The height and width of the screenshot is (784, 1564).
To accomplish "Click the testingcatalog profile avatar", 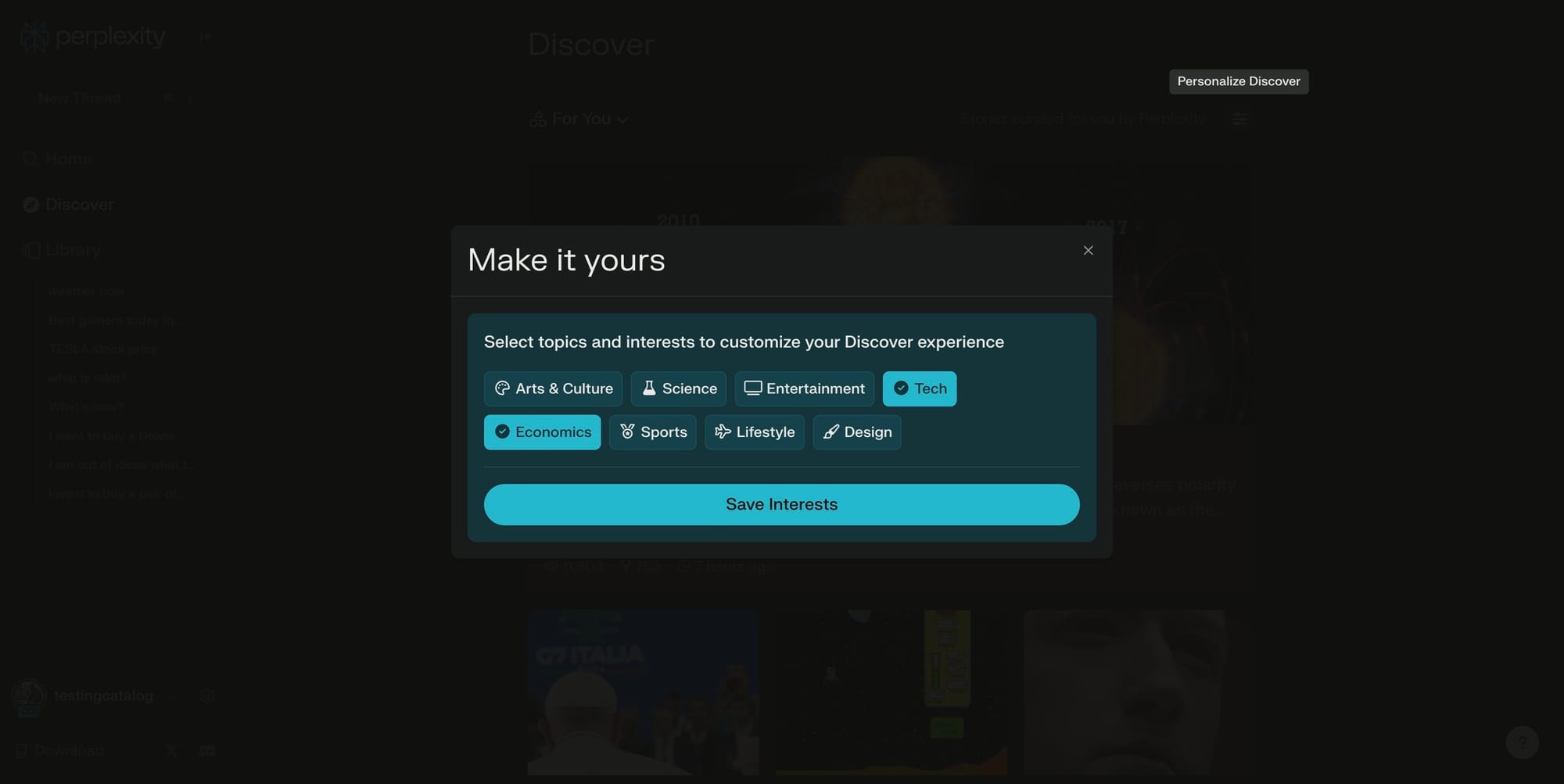I will pyautogui.click(x=28, y=696).
